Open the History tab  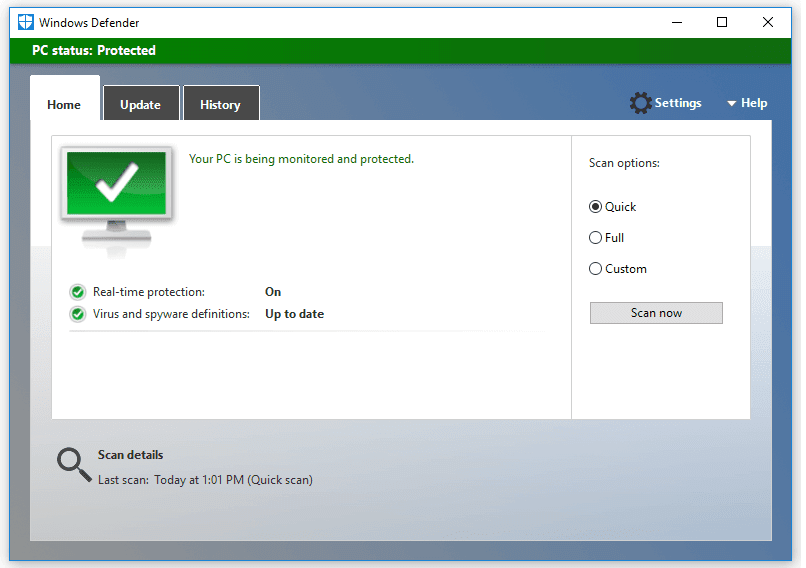tap(221, 103)
